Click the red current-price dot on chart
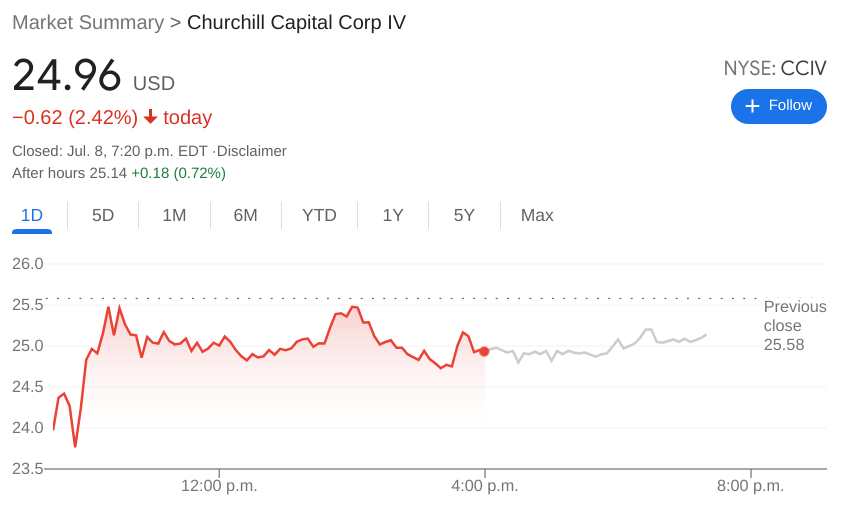The image size is (865, 507). 484,351
